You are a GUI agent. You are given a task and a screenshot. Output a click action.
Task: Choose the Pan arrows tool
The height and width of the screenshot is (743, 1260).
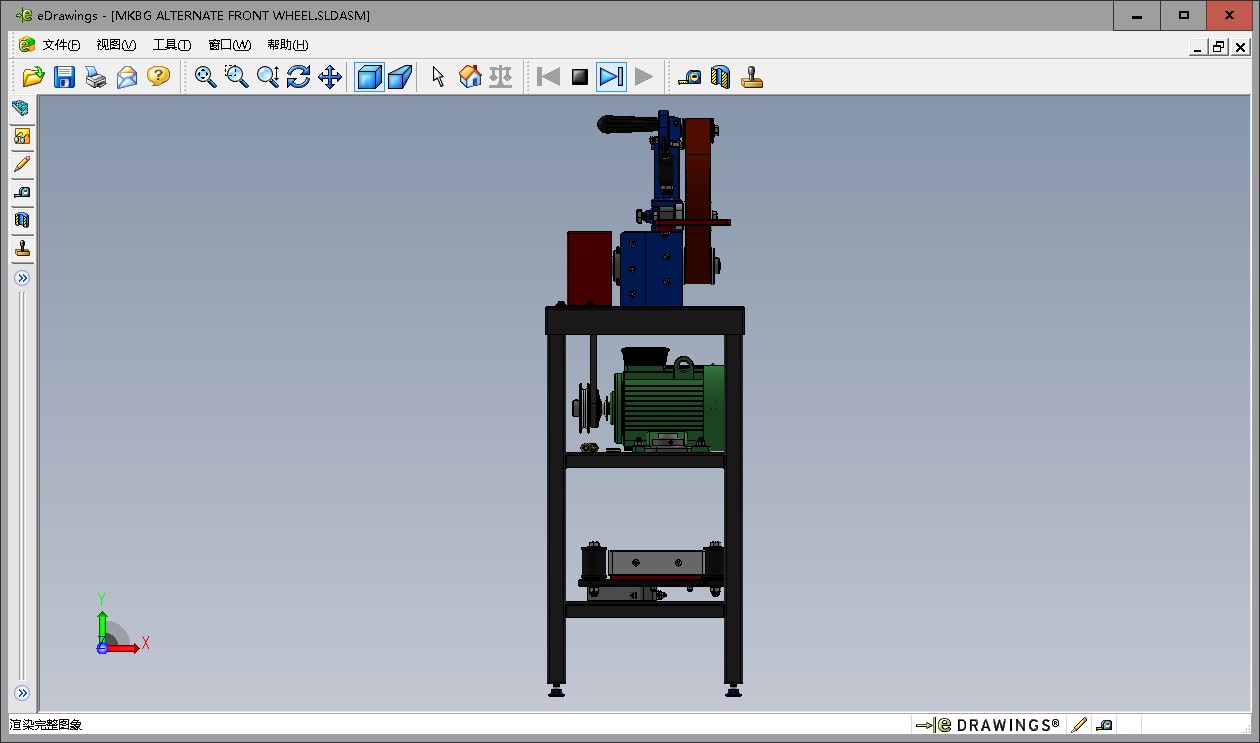pyautogui.click(x=330, y=77)
